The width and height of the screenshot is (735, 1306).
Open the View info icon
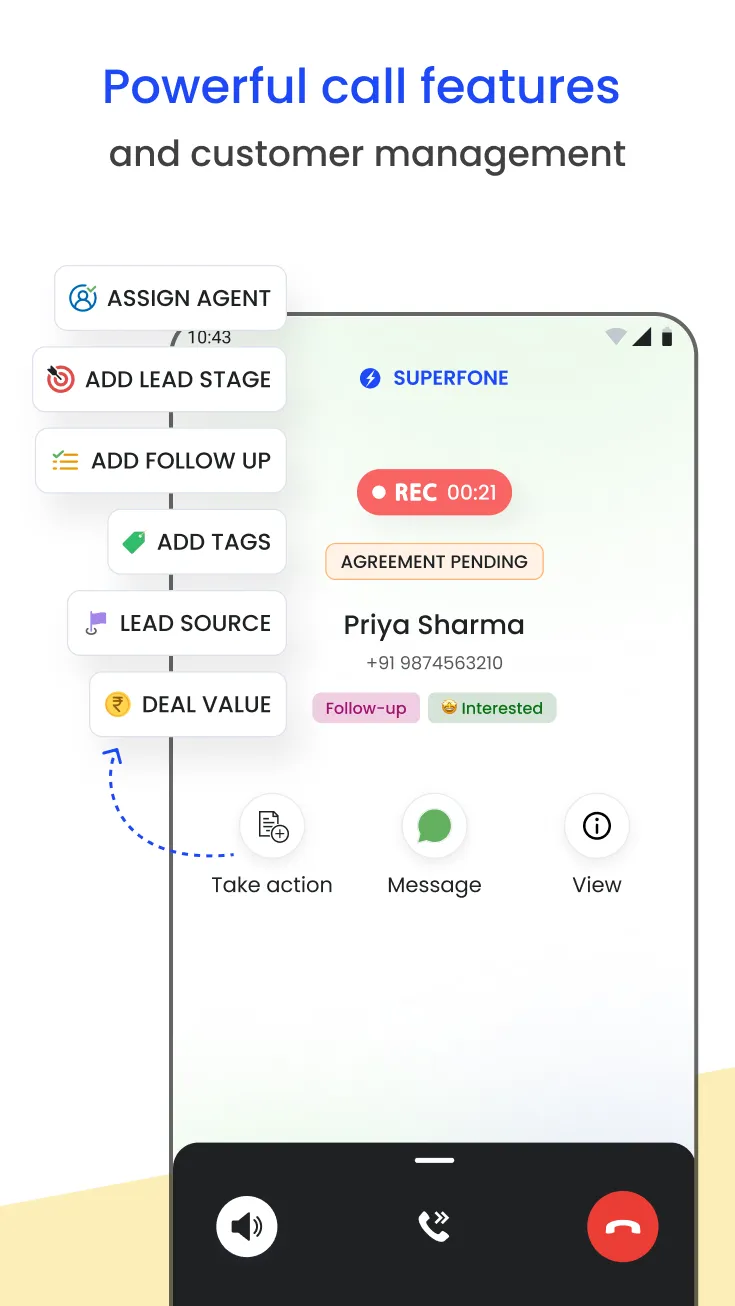pos(596,825)
